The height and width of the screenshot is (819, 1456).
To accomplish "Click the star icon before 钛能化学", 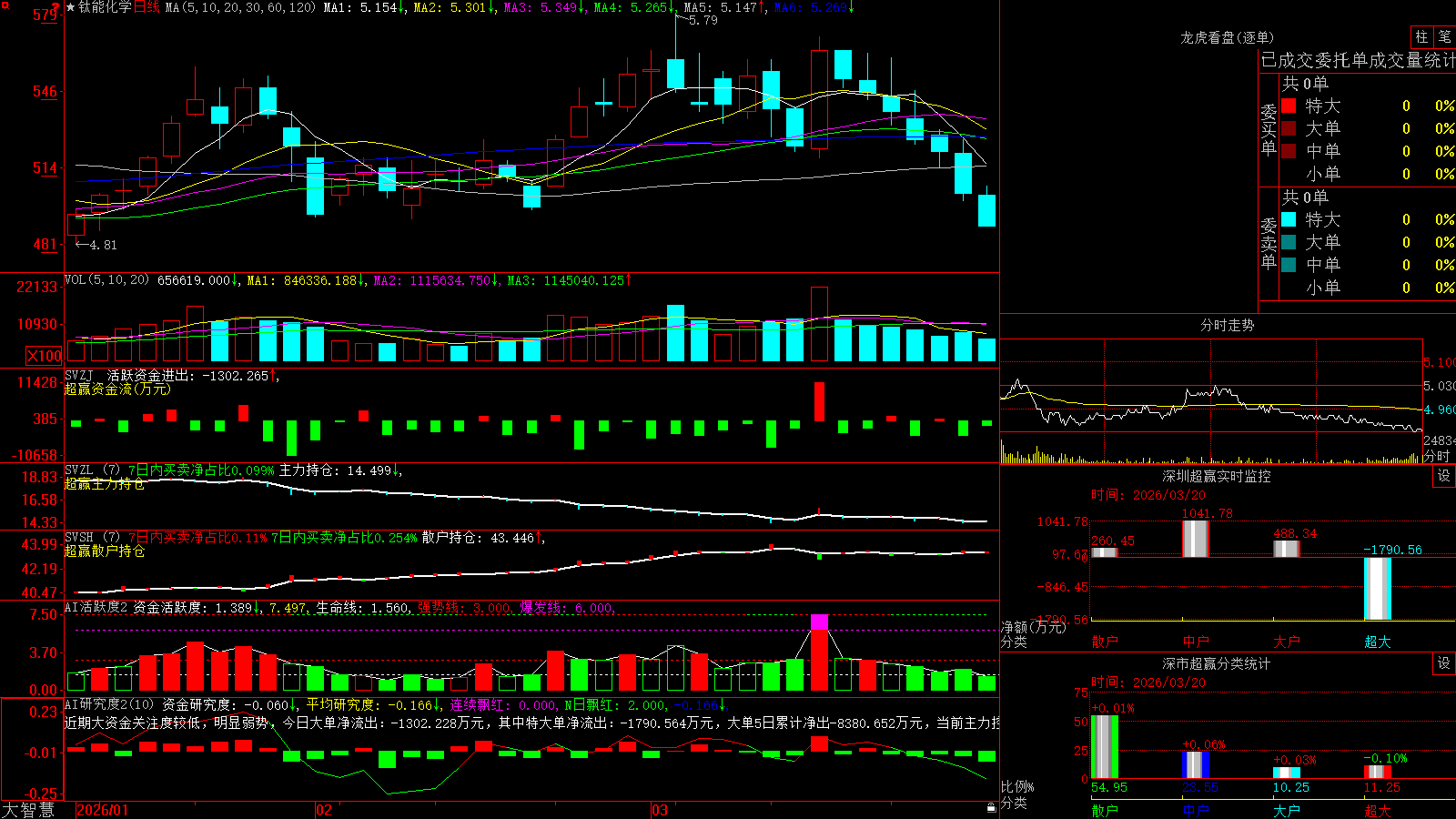I will (x=71, y=7).
